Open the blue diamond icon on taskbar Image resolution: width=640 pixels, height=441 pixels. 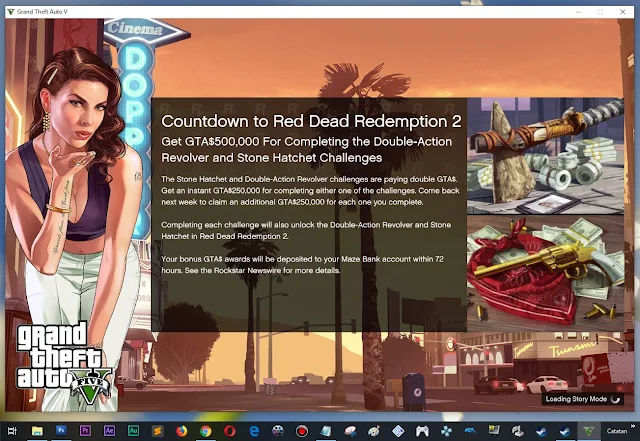point(398,431)
